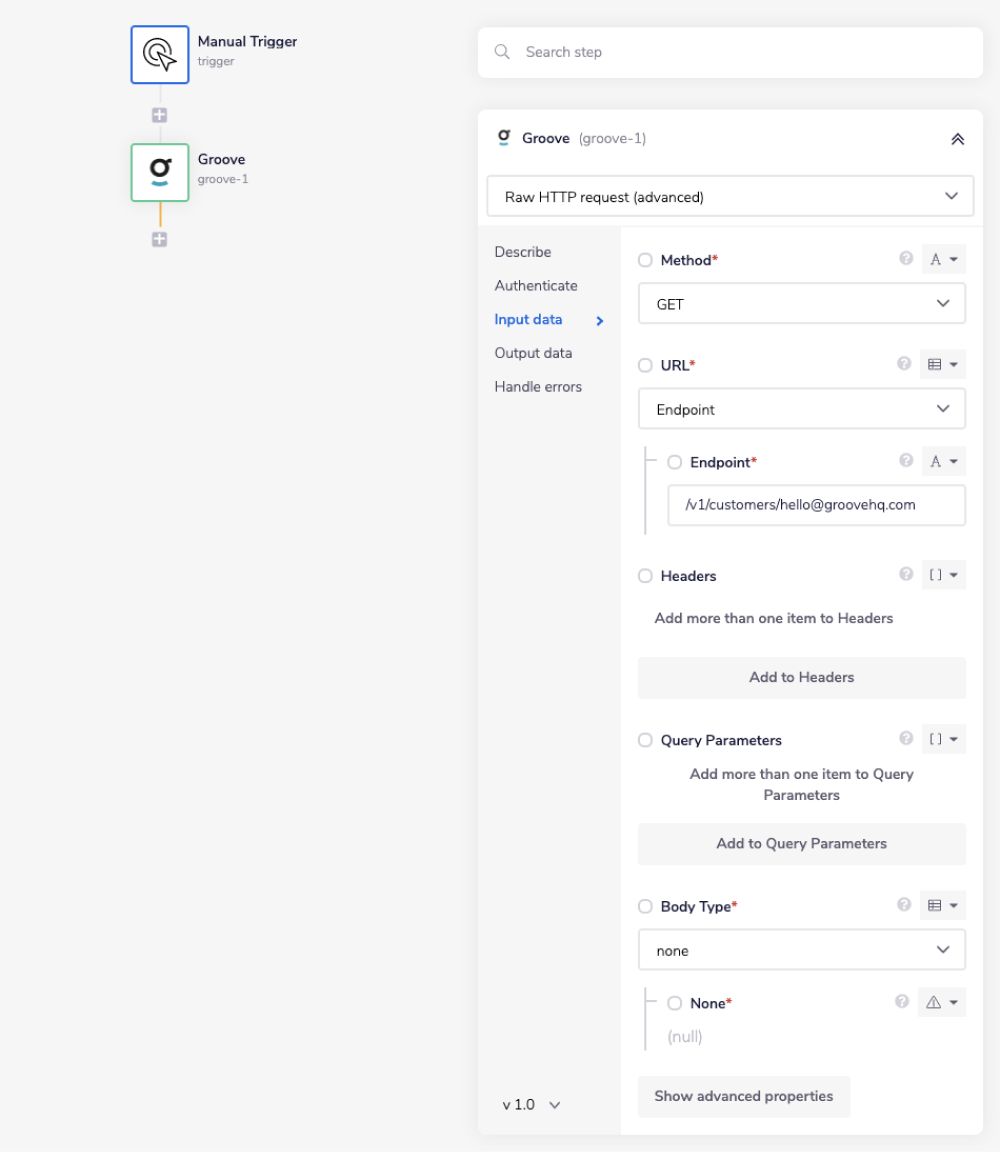Image resolution: width=1000 pixels, height=1152 pixels.
Task: Open the GET method dropdown
Action: pyautogui.click(x=801, y=304)
